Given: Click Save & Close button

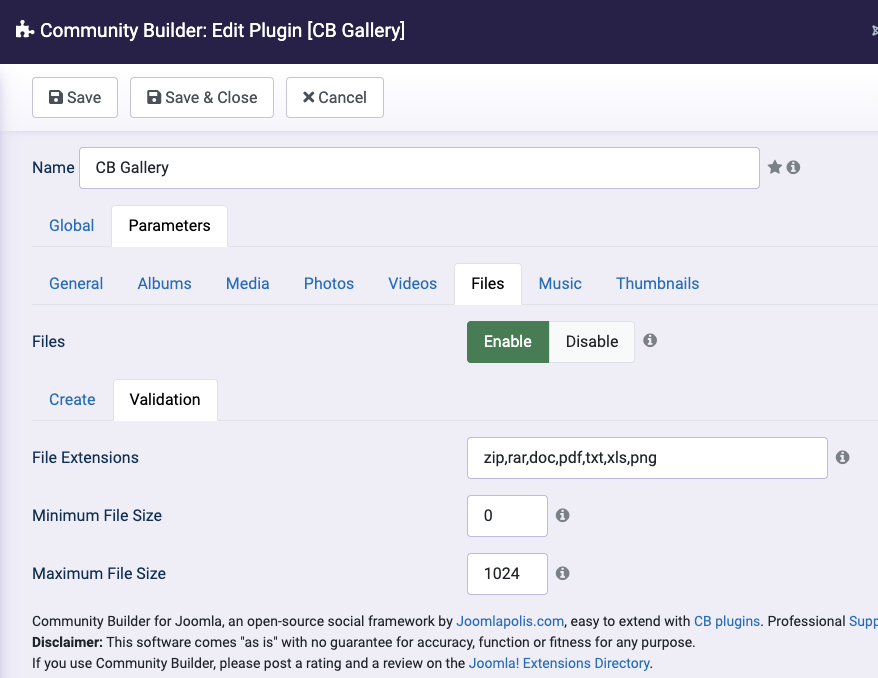Looking at the screenshot, I should (x=202, y=97).
